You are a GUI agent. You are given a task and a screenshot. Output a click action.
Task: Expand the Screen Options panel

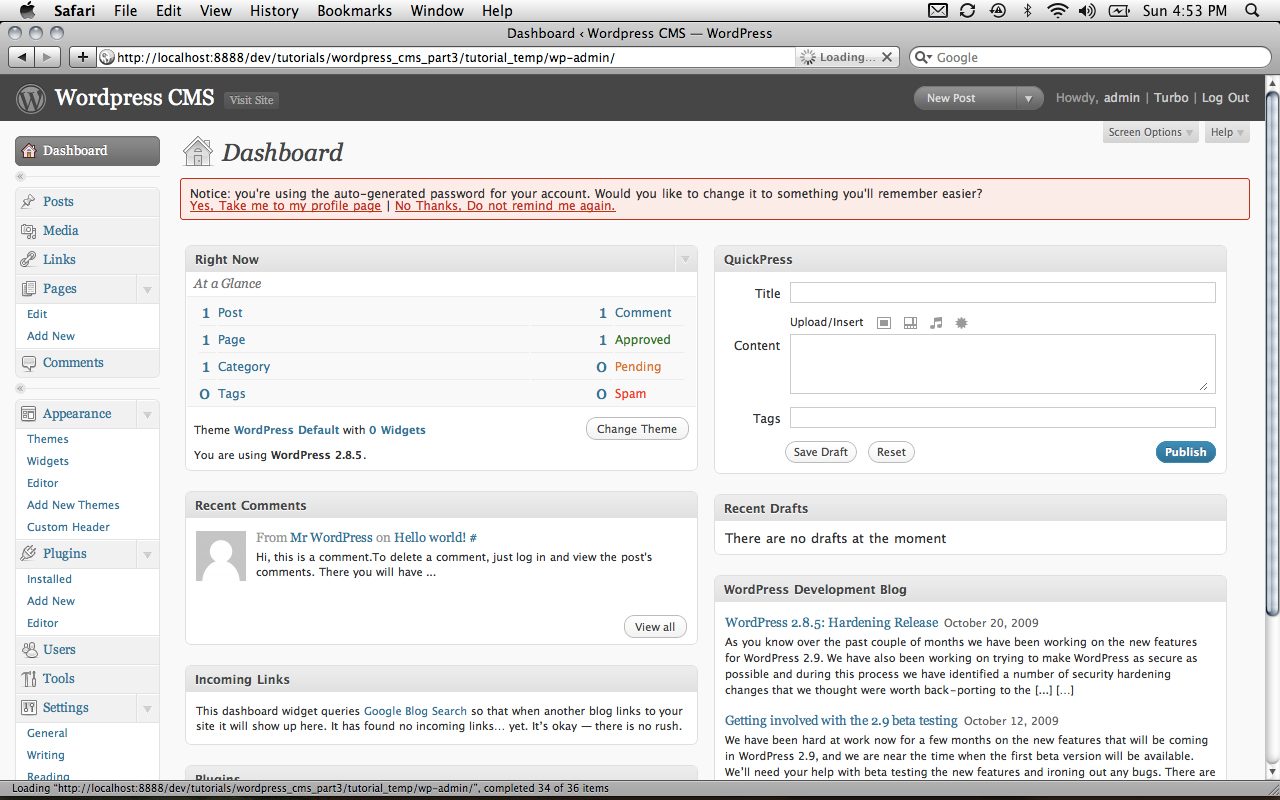[1150, 132]
